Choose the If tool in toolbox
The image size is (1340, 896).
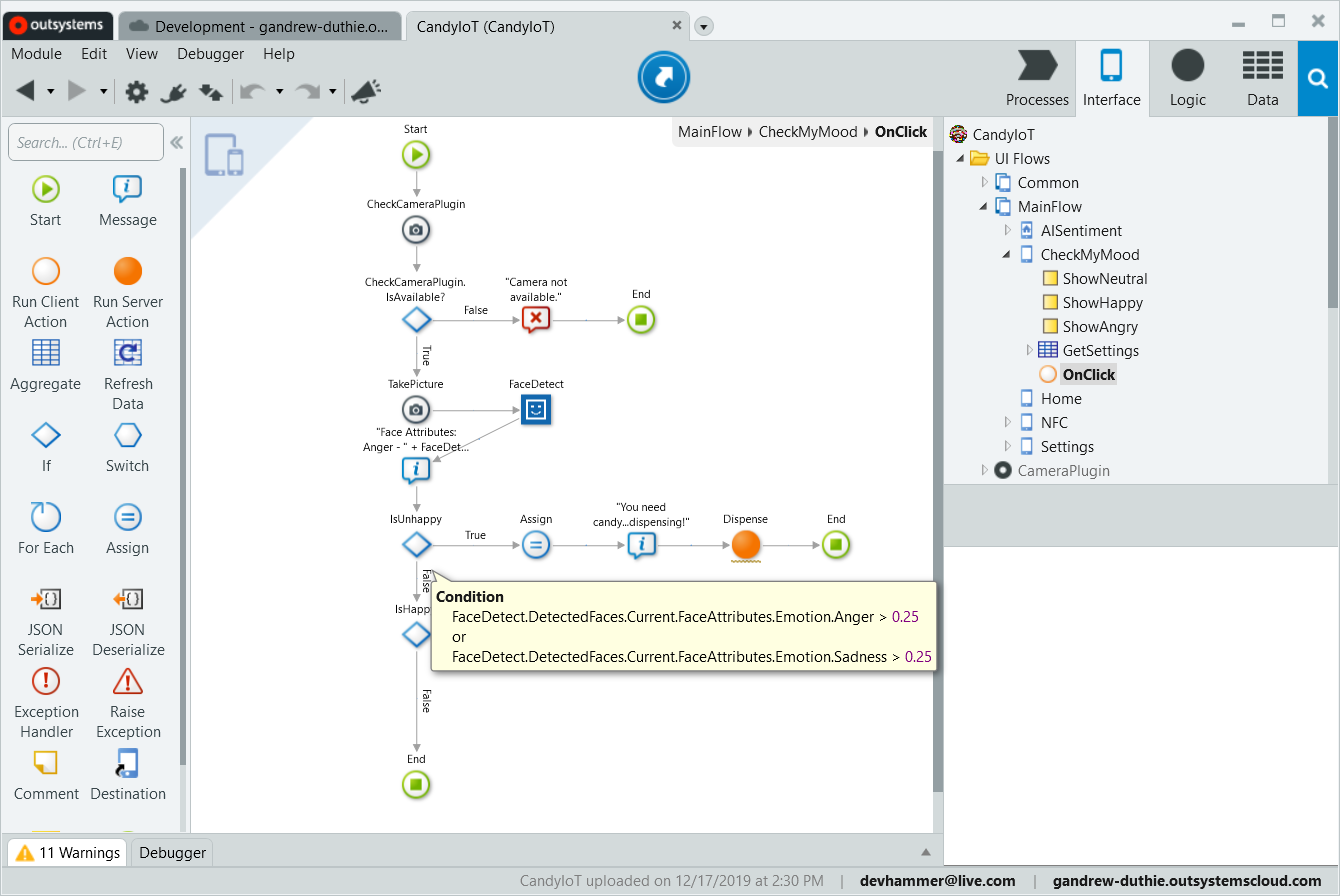[45, 447]
